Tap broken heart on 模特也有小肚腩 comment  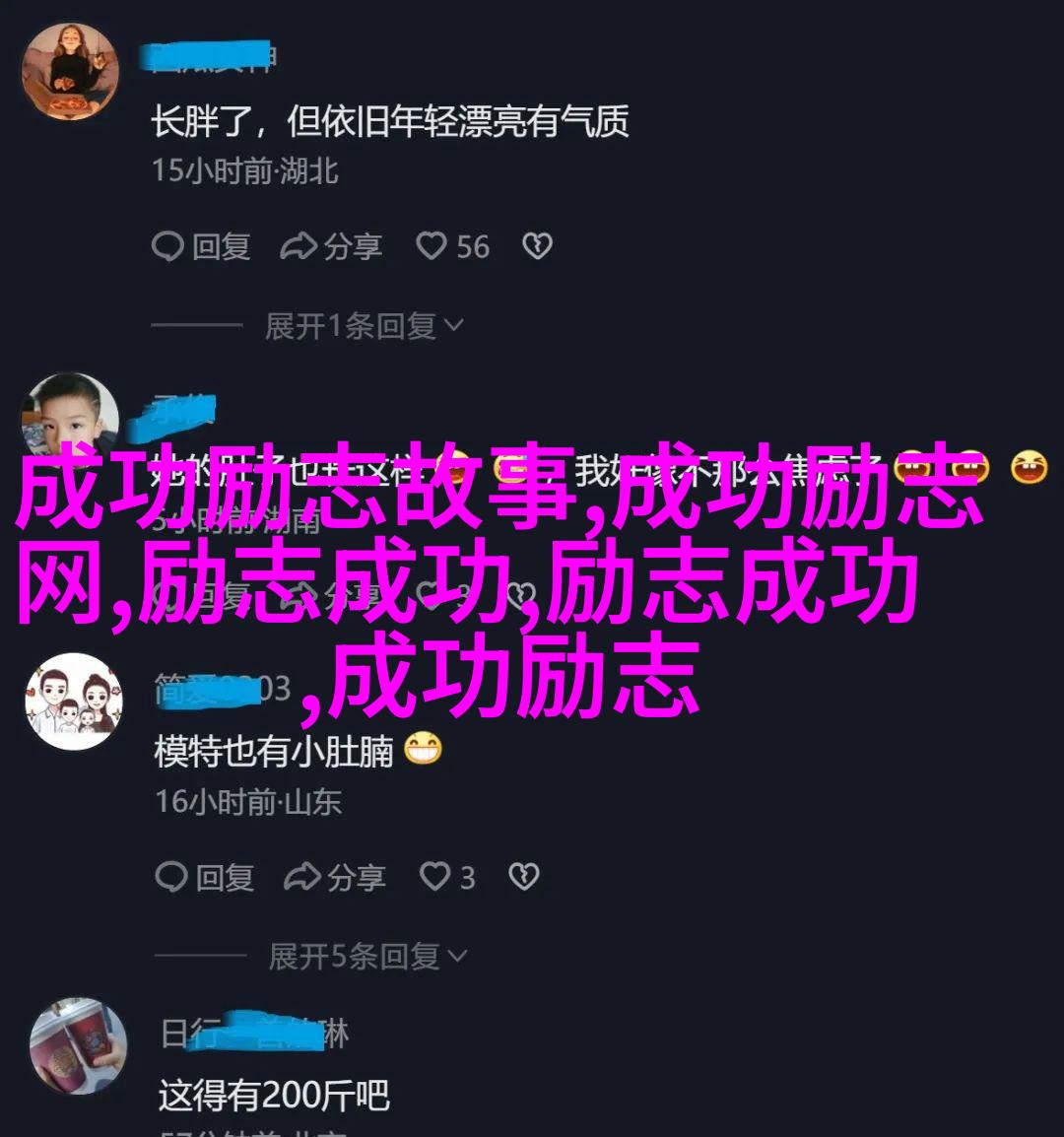(x=524, y=877)
